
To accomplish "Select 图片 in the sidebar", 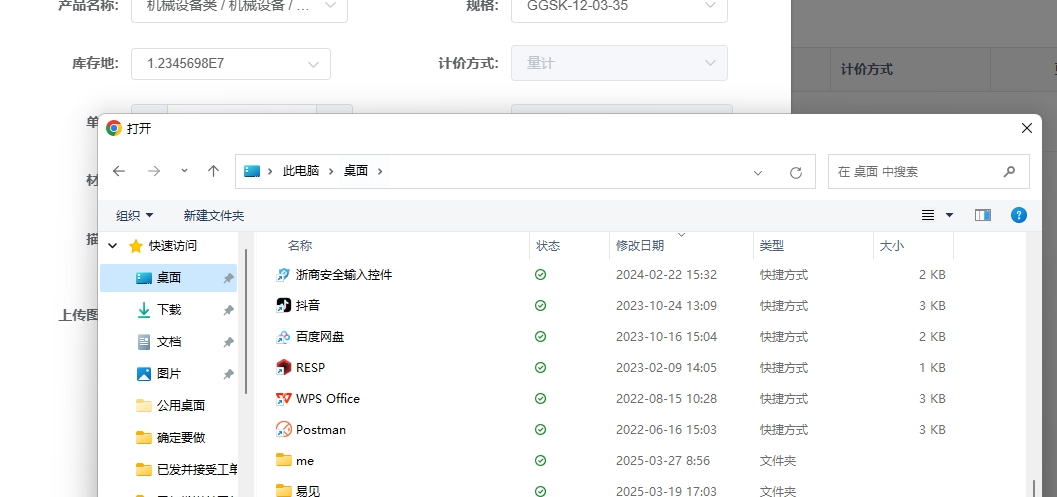I will 169,374.
